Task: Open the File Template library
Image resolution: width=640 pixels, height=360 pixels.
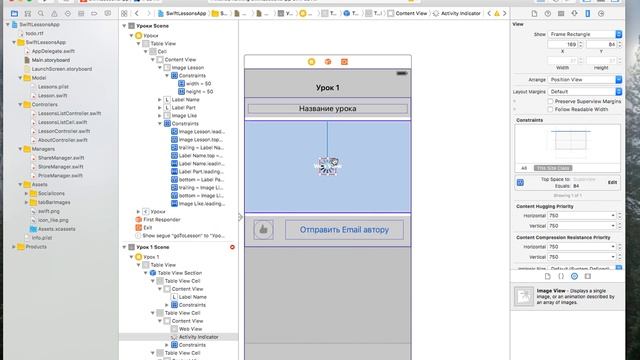Action: tap(548, 276)
